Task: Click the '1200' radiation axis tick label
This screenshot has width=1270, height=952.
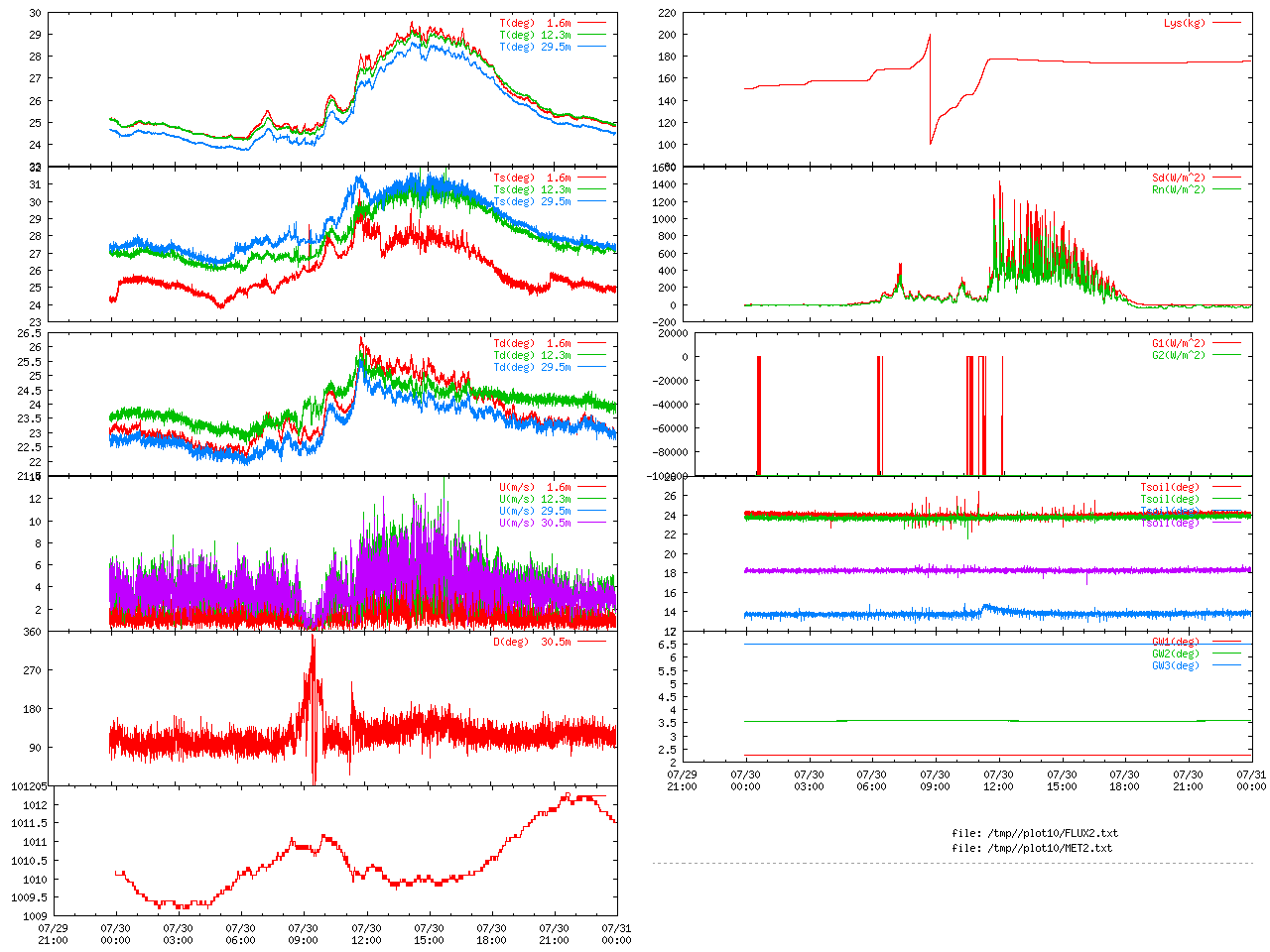Action: [x=665, y=202]
